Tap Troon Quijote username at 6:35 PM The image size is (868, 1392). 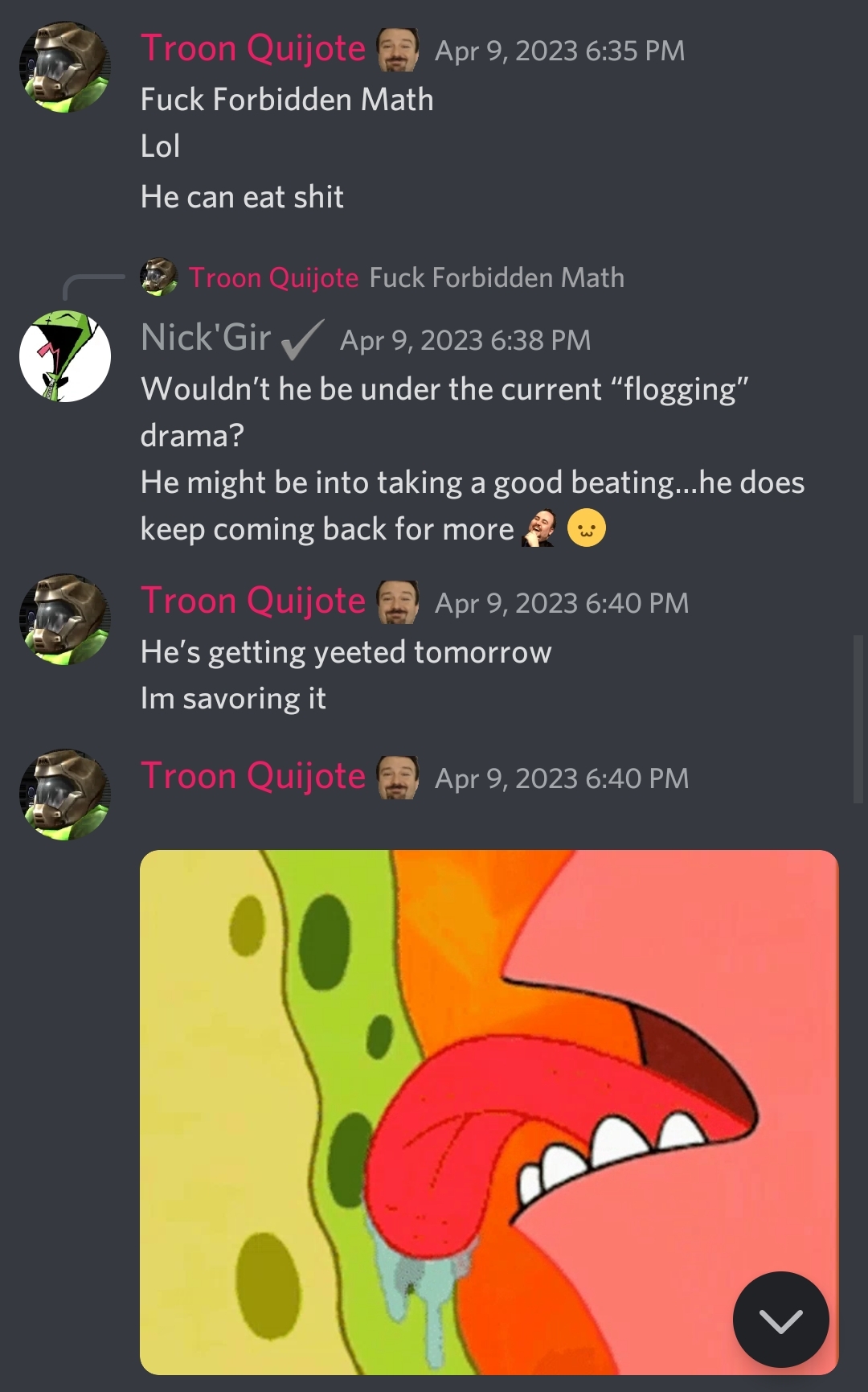pyautogui.click(x=253, y=48)
